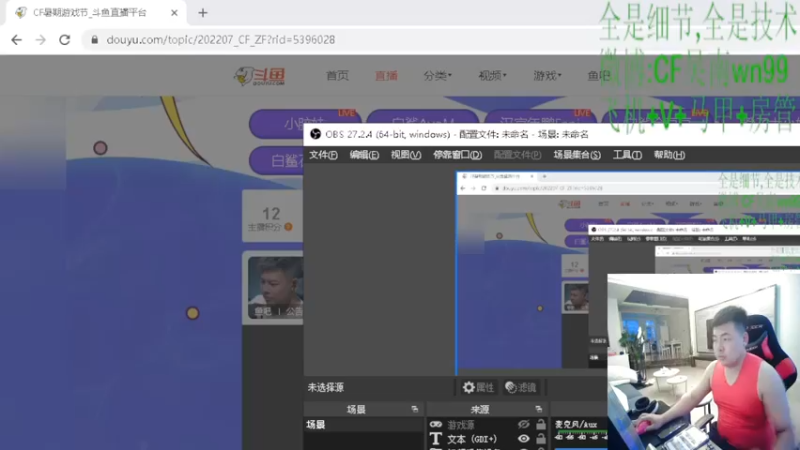Click the 主播积分 12 score box
800x450 pixels.
(x=272, y=216)
